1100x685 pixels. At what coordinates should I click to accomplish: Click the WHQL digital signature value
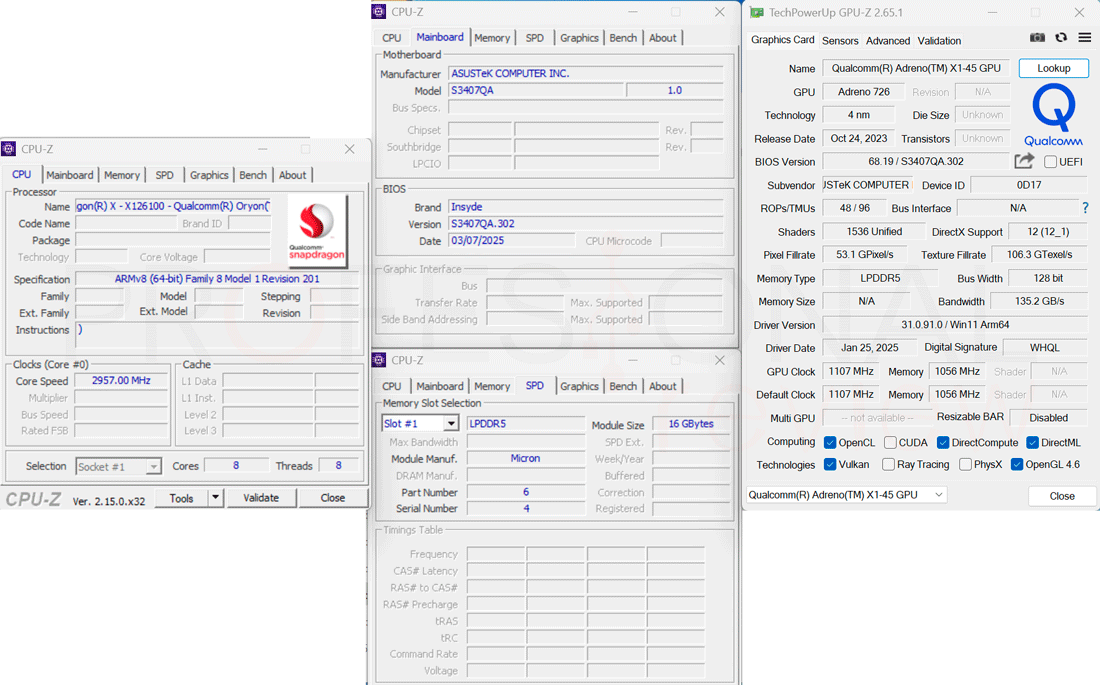click(1045, 347)
